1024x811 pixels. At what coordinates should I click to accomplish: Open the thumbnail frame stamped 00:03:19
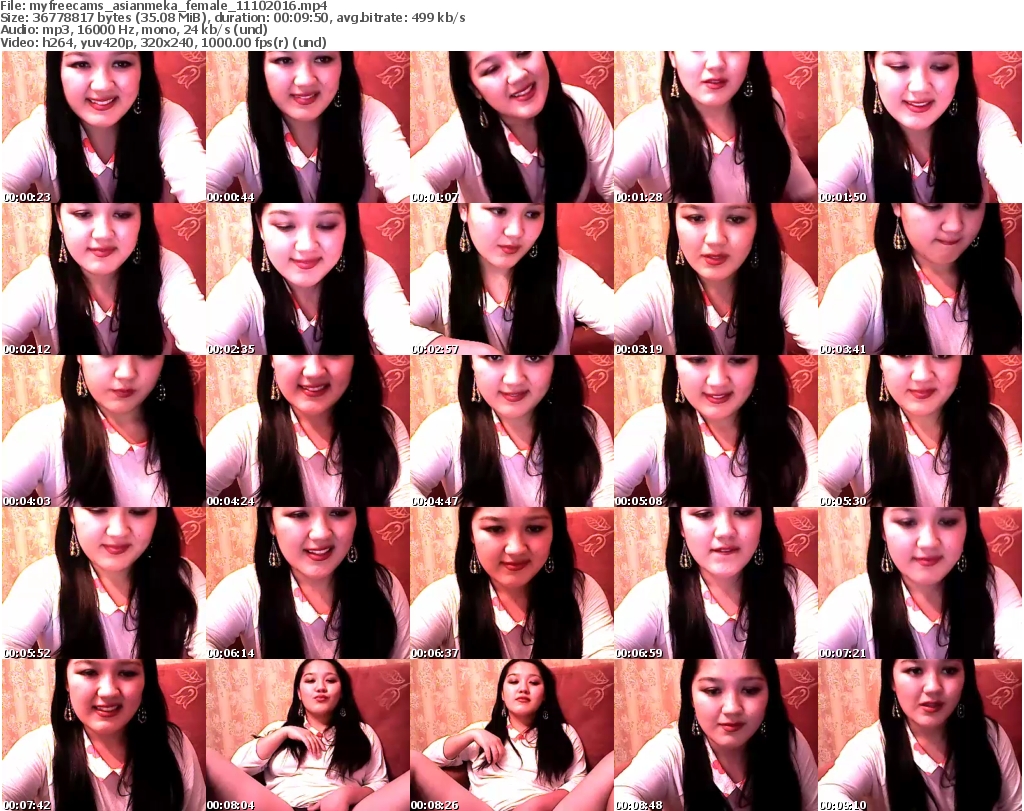click(716, 279)
